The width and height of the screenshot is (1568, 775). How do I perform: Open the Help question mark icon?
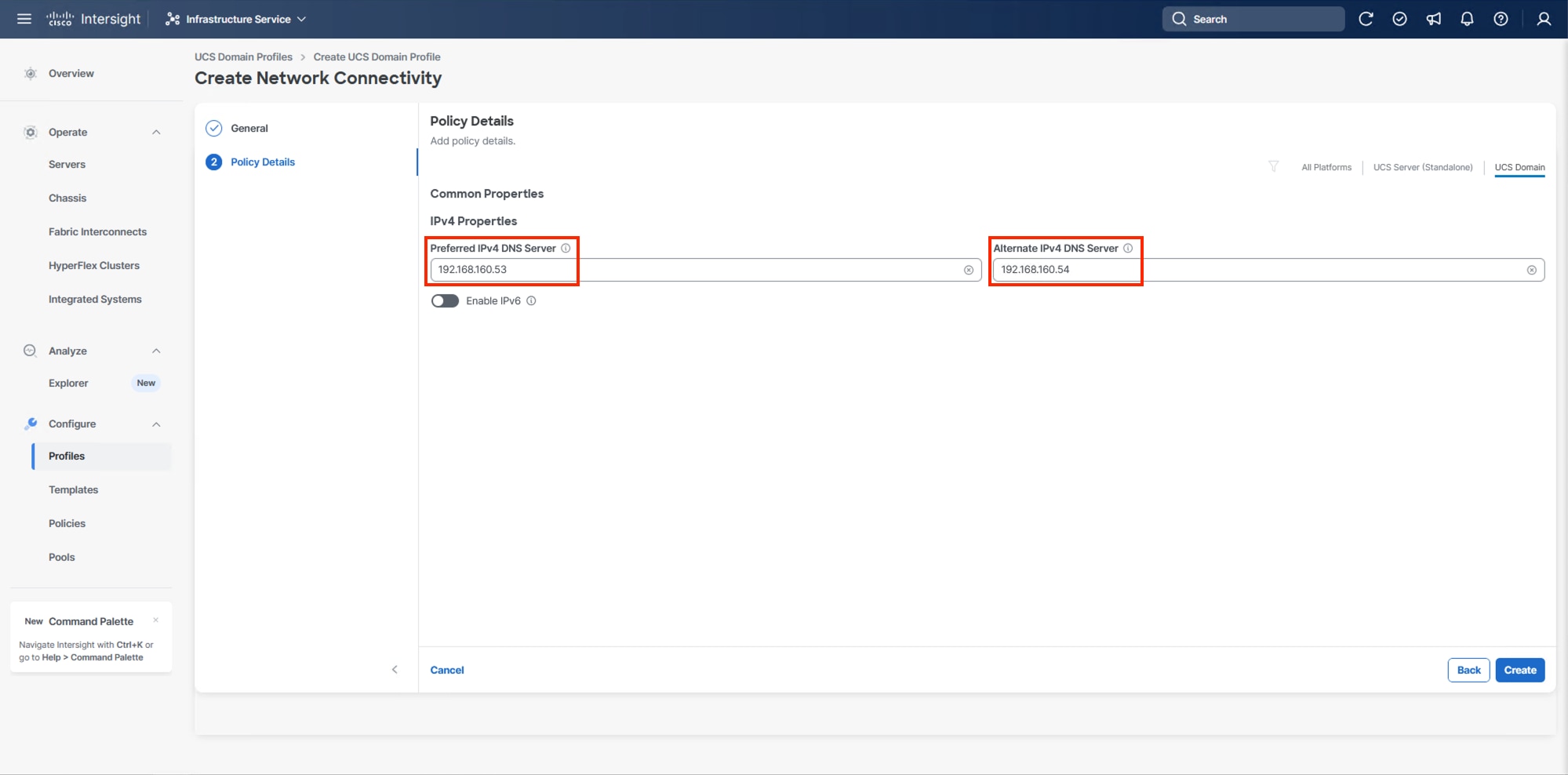click(1501, 18)
